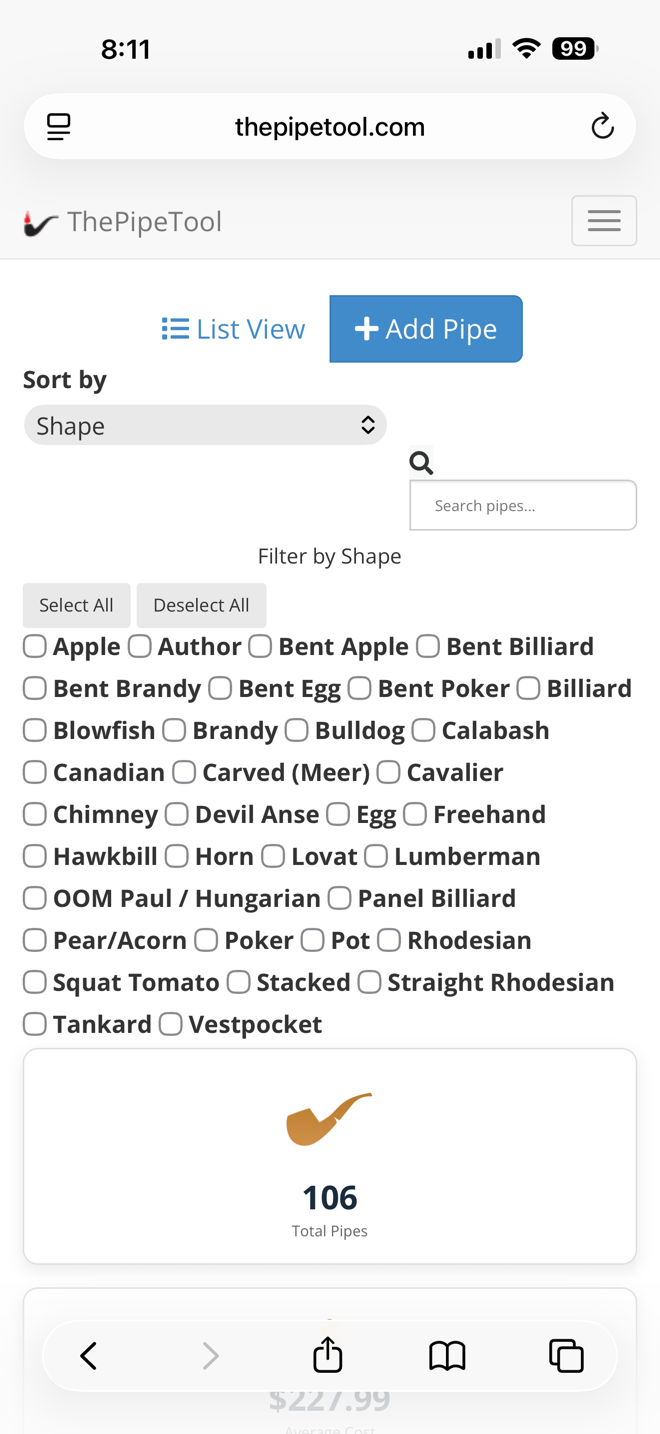The width and height of the screenshot is (660, 1434).
Task: Click the ThePipeTool pipe logo
Action: 40,223
